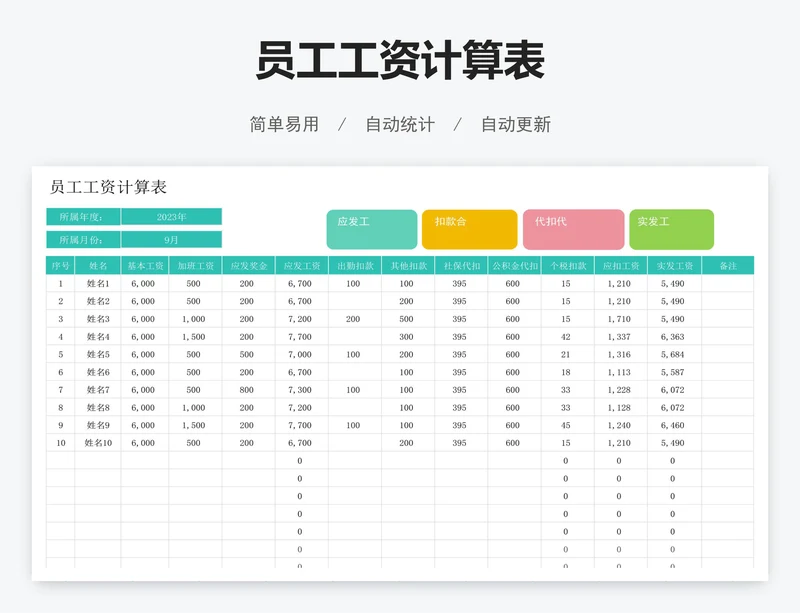Select the 45 个税扣款 cell

pos(568,425)
